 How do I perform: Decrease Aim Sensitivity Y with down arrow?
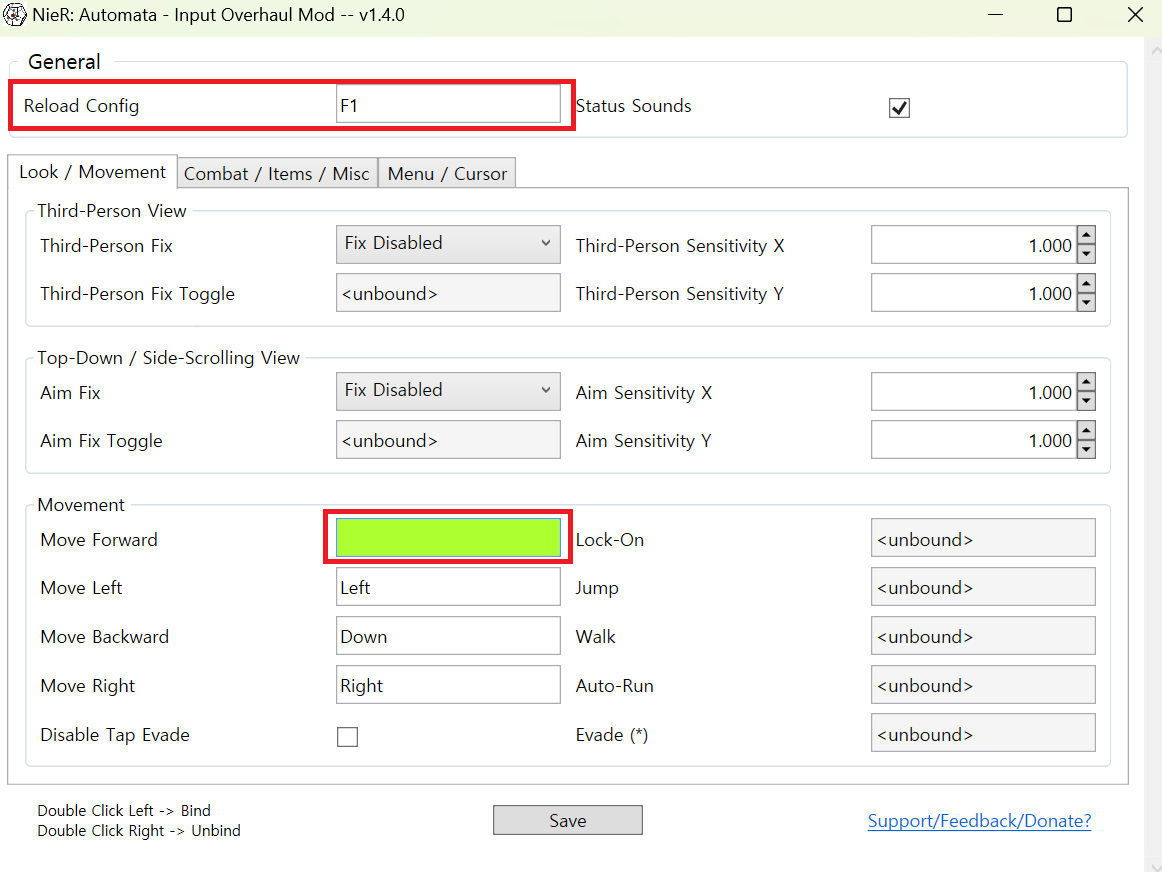1086,449
